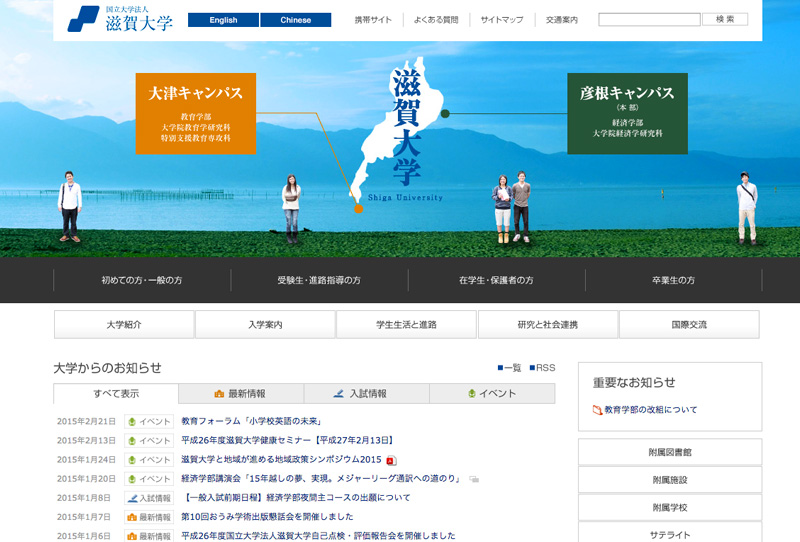Screen dimensions: 800x542
Task: Select 卒業生の方 in dark nav bar
Action: [x=673, y=280]
